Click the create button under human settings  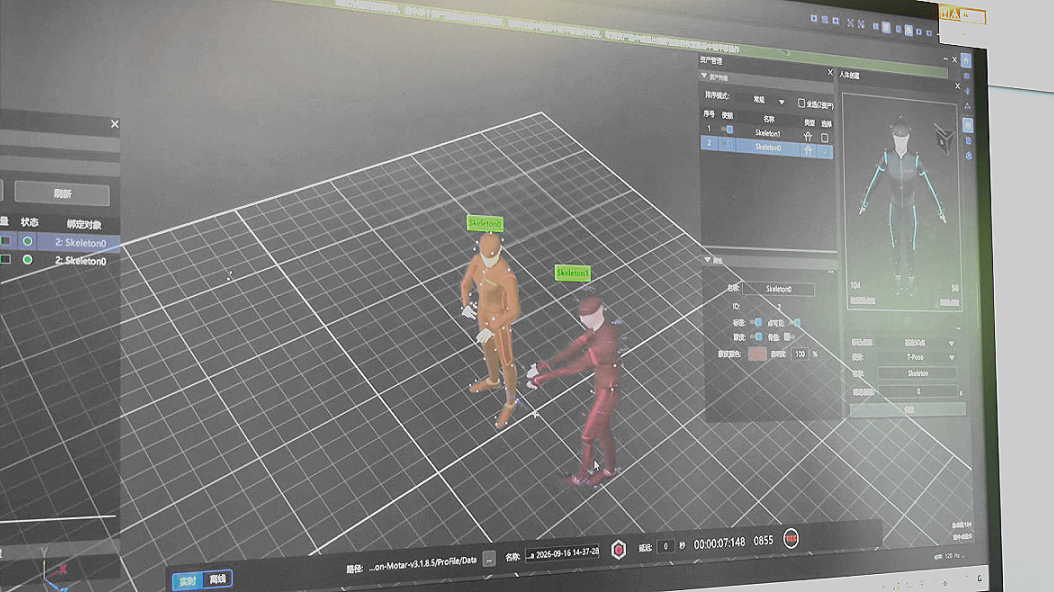pyautogui.click(x=907, y=409)
